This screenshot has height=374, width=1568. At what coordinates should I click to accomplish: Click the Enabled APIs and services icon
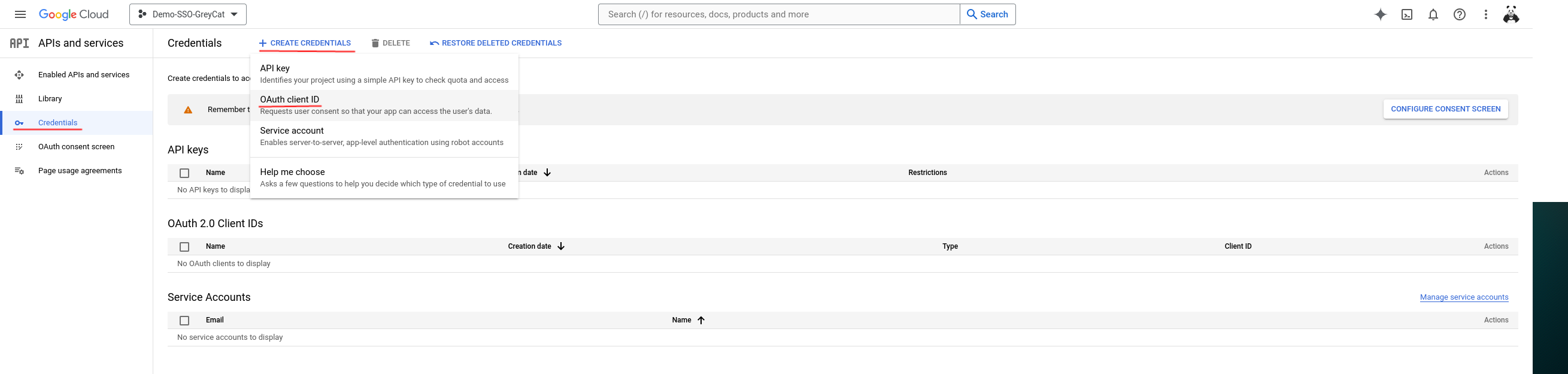click(20, 75)
